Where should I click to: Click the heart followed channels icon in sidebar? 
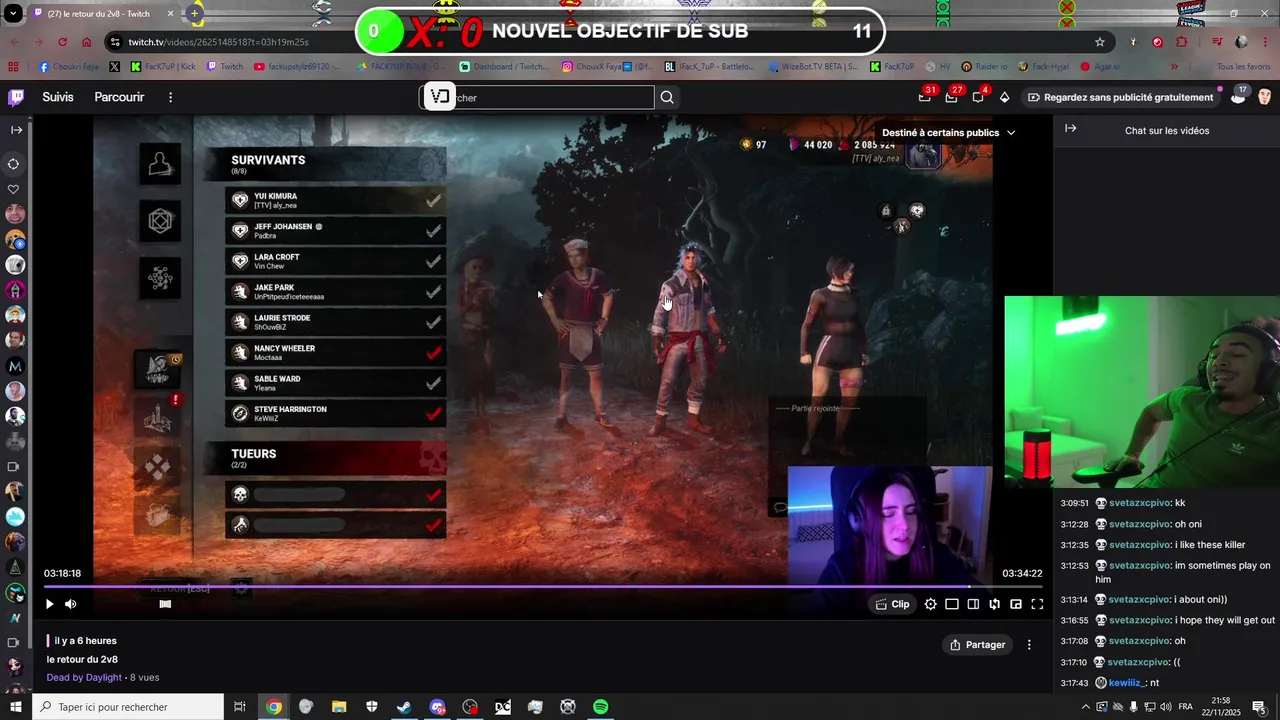pos(14,189)
